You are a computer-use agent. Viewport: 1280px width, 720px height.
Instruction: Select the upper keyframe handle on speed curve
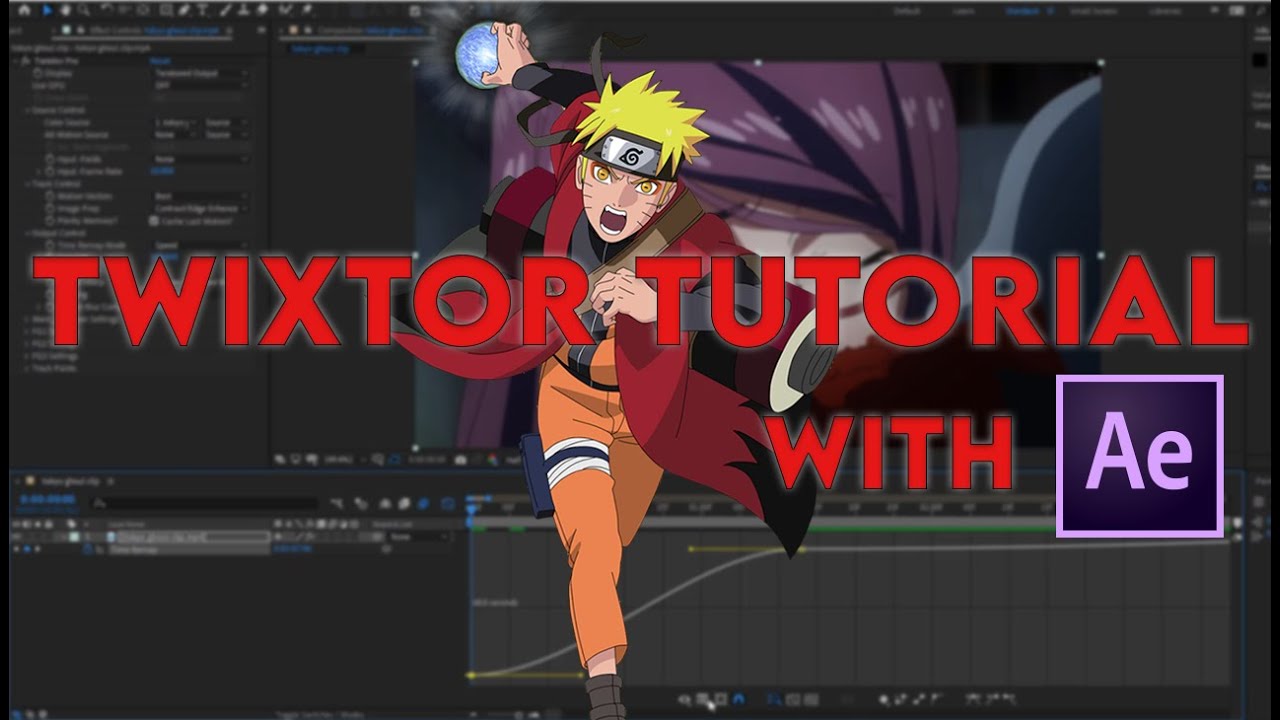(690, 549)
